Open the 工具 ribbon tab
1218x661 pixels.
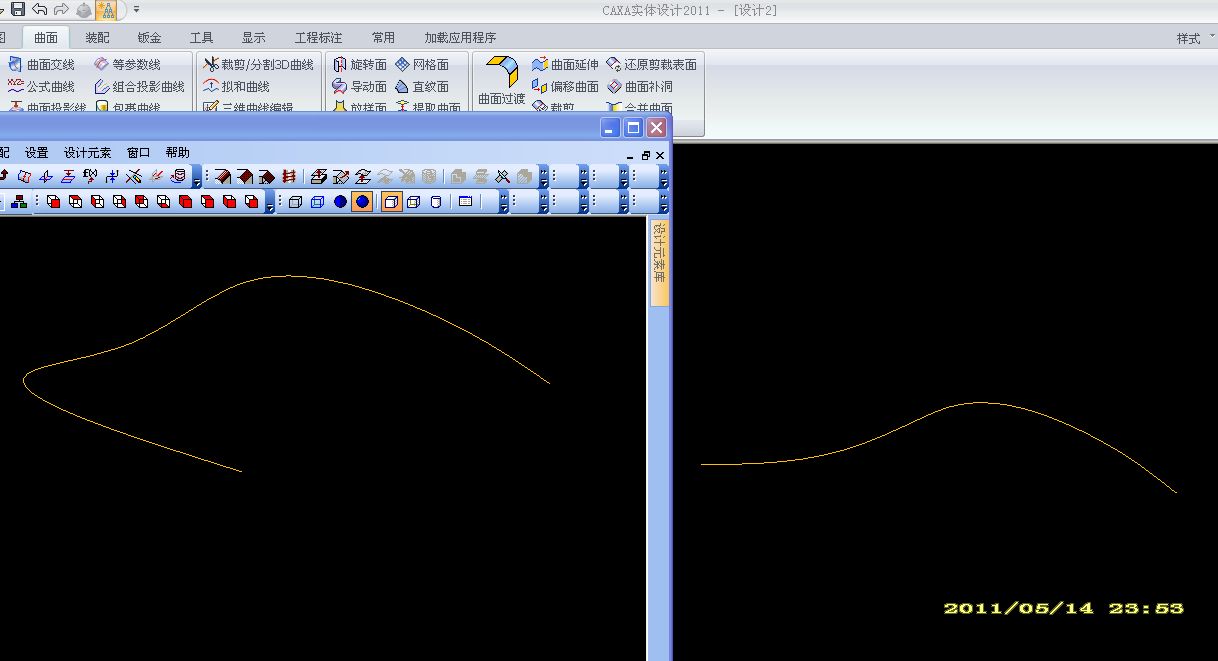(201, 38)
